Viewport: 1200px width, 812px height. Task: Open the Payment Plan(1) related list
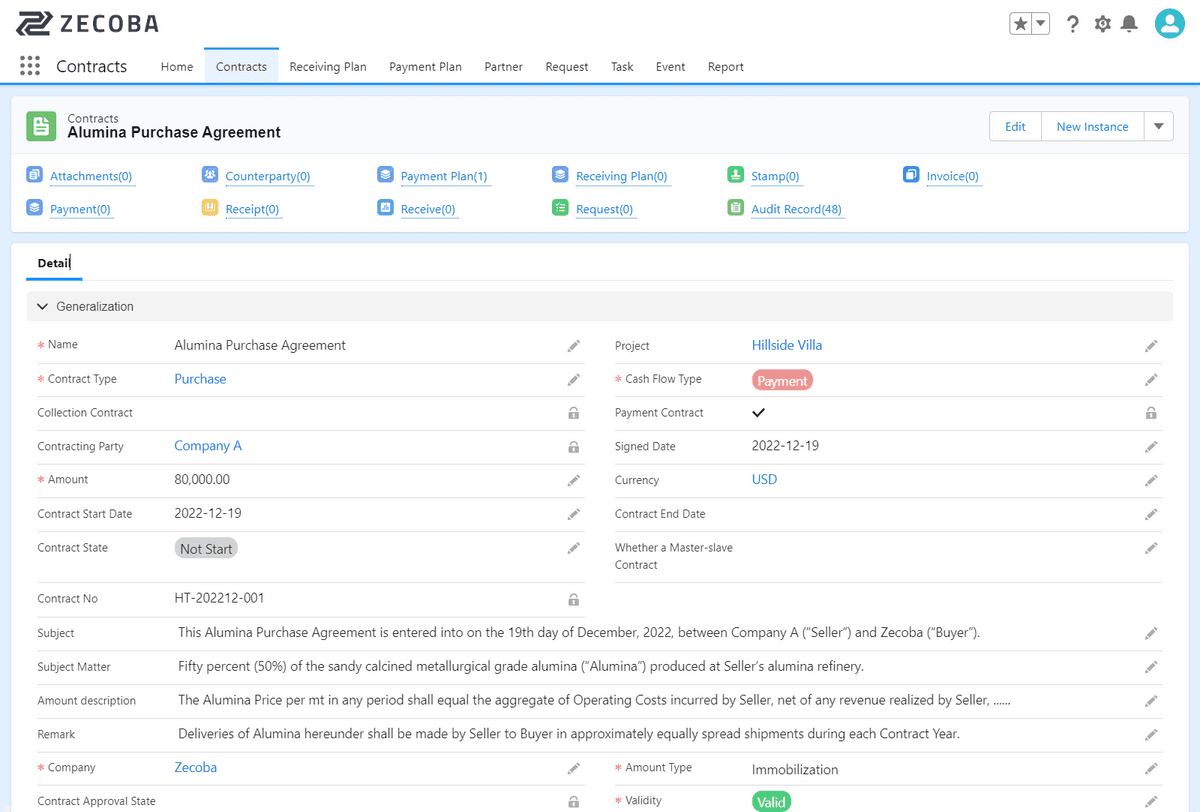[443, 177]
